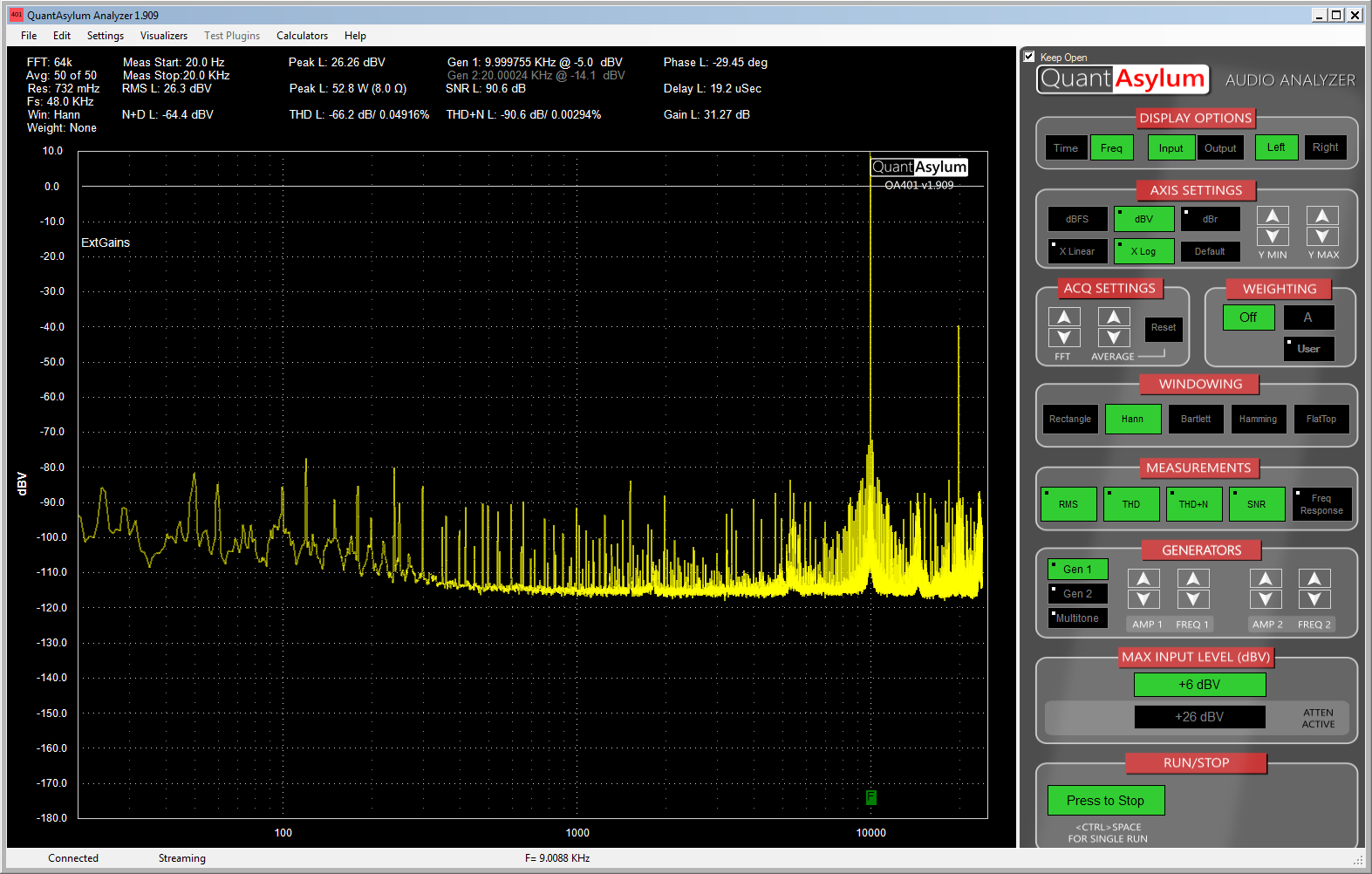The width and height of the screenshot is (1372, 874).
Task: Select User weighting
Action: tap(1308, 349)
